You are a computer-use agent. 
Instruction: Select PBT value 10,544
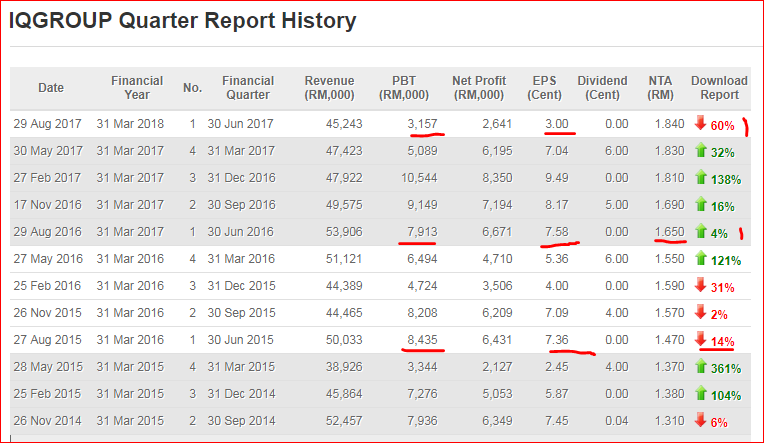[x=419, y=178]
